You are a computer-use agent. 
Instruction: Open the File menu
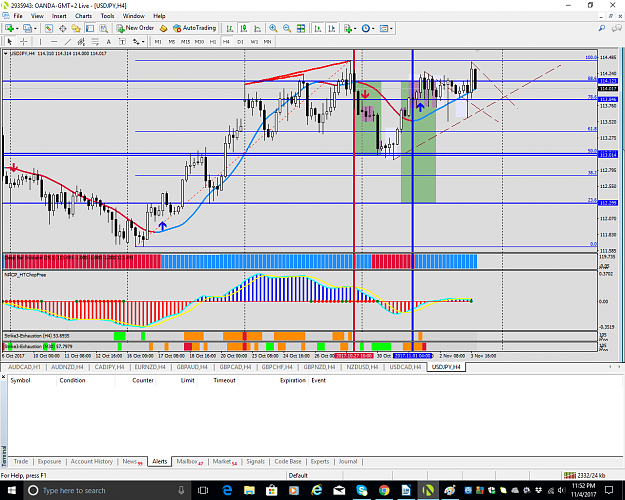coord(18,16)
